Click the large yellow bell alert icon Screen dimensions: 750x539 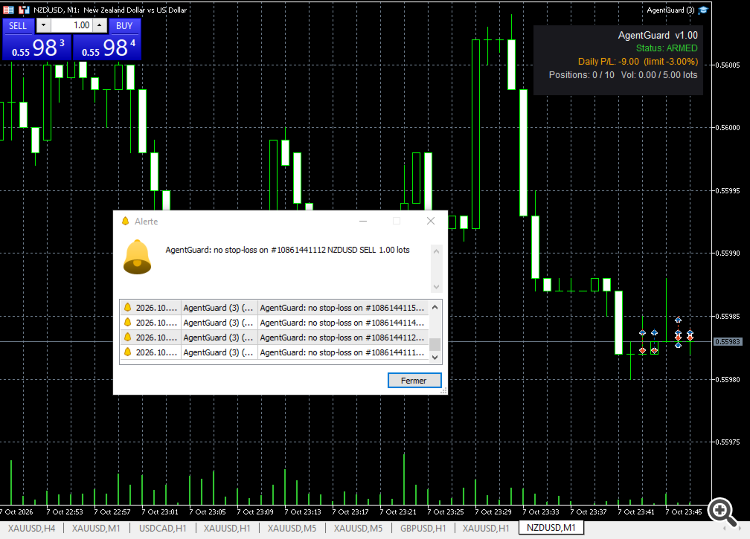(137, 257)
